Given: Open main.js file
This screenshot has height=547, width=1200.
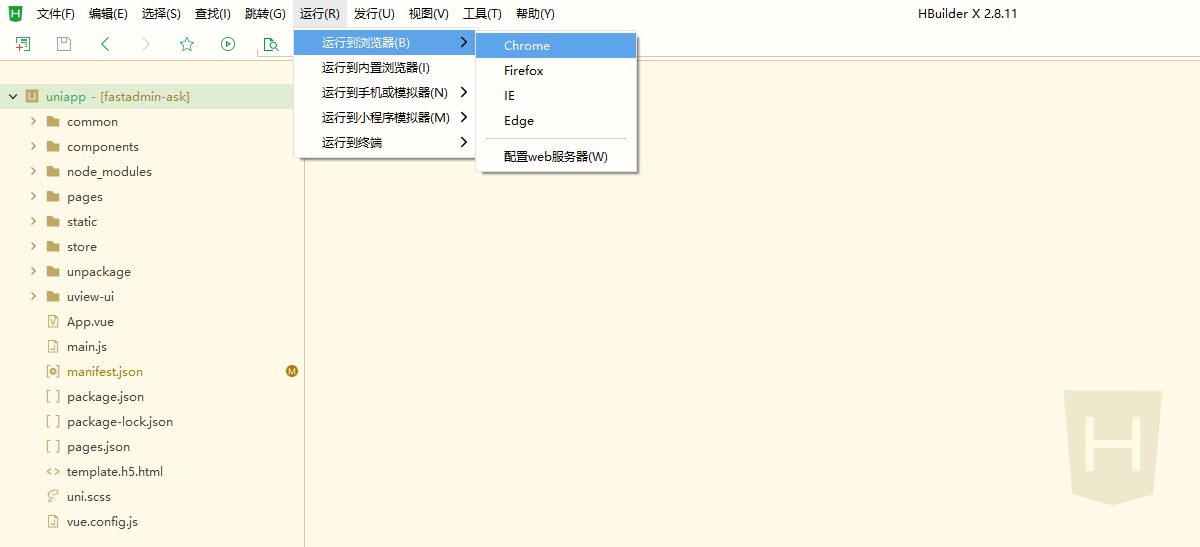Looking at the screenshot, I should point(87,347).
